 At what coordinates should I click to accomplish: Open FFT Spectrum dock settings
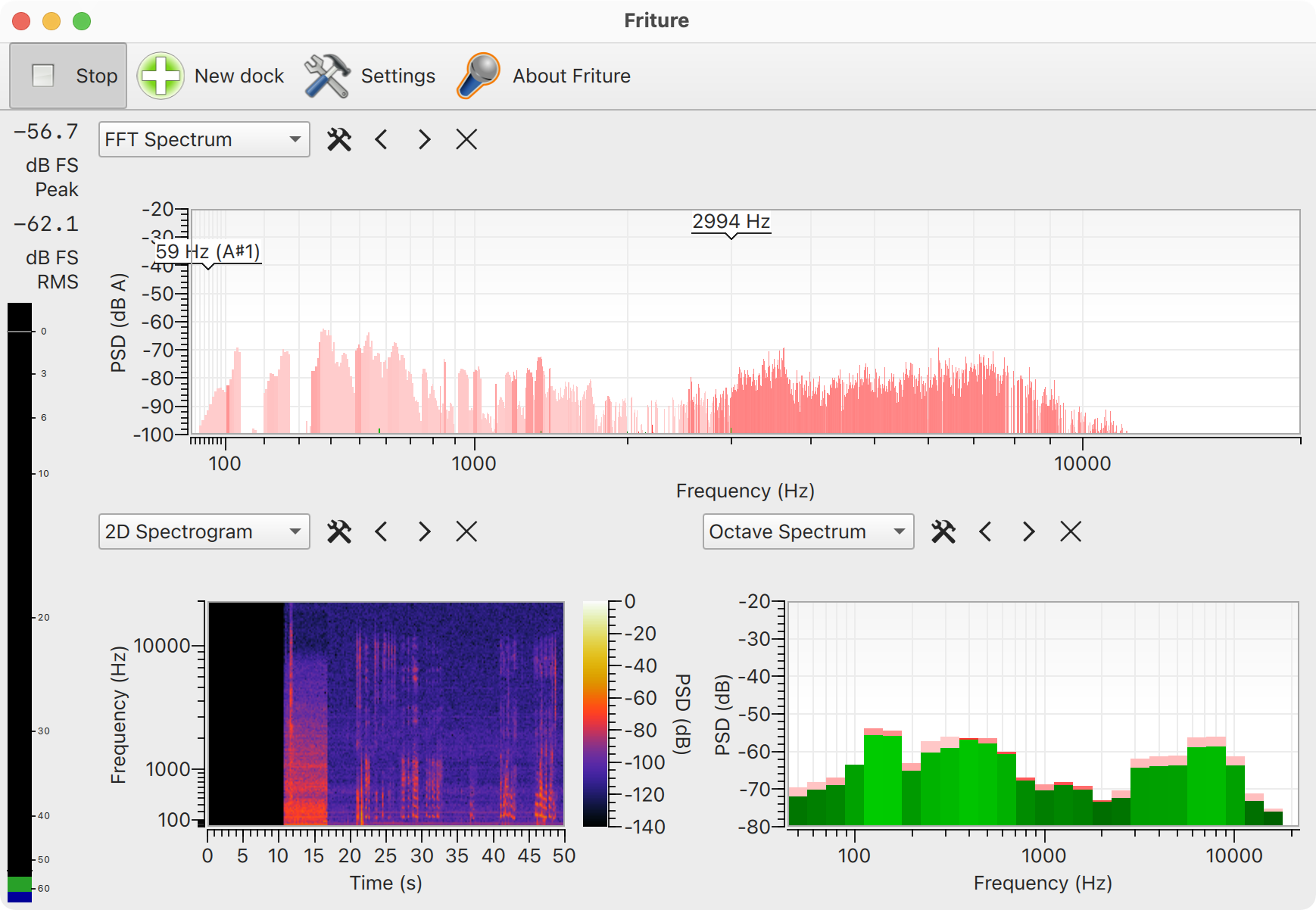[x=339, y=139]
